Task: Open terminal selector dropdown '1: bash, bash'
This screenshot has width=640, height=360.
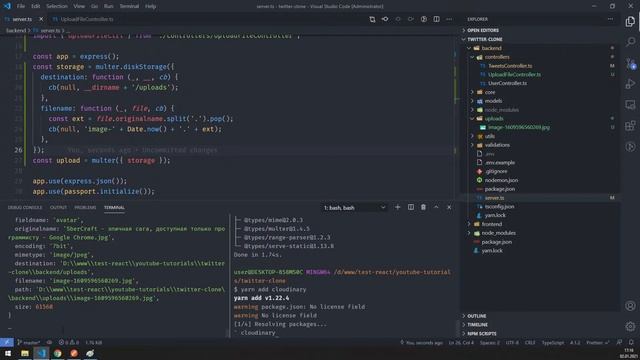Action: tap(354, 208)
